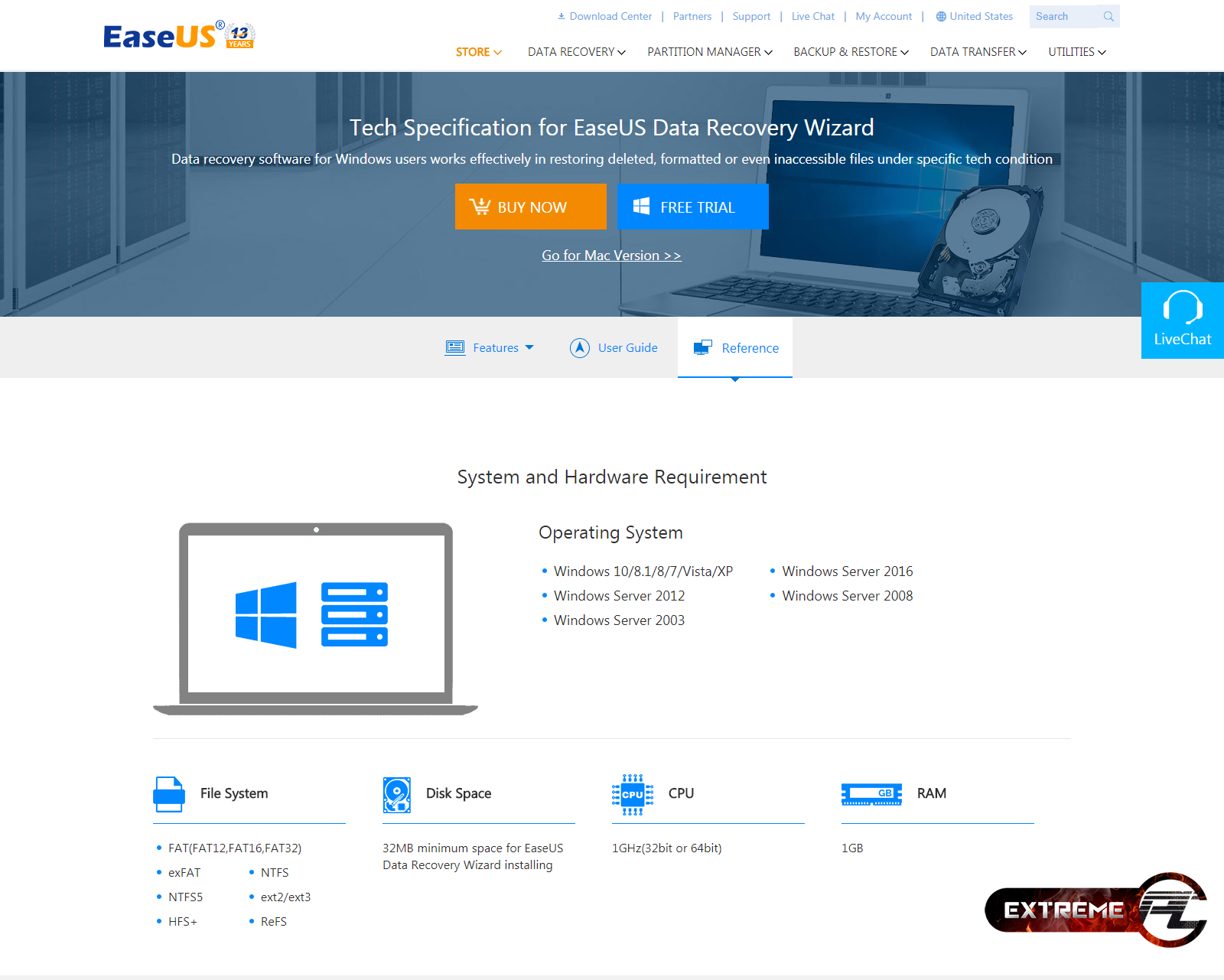Viewport: 1224px width, 980px height.
Task: Click the 'ext2/ext3' file system entry
Action: pyautogui.click(x=285, y=897)
